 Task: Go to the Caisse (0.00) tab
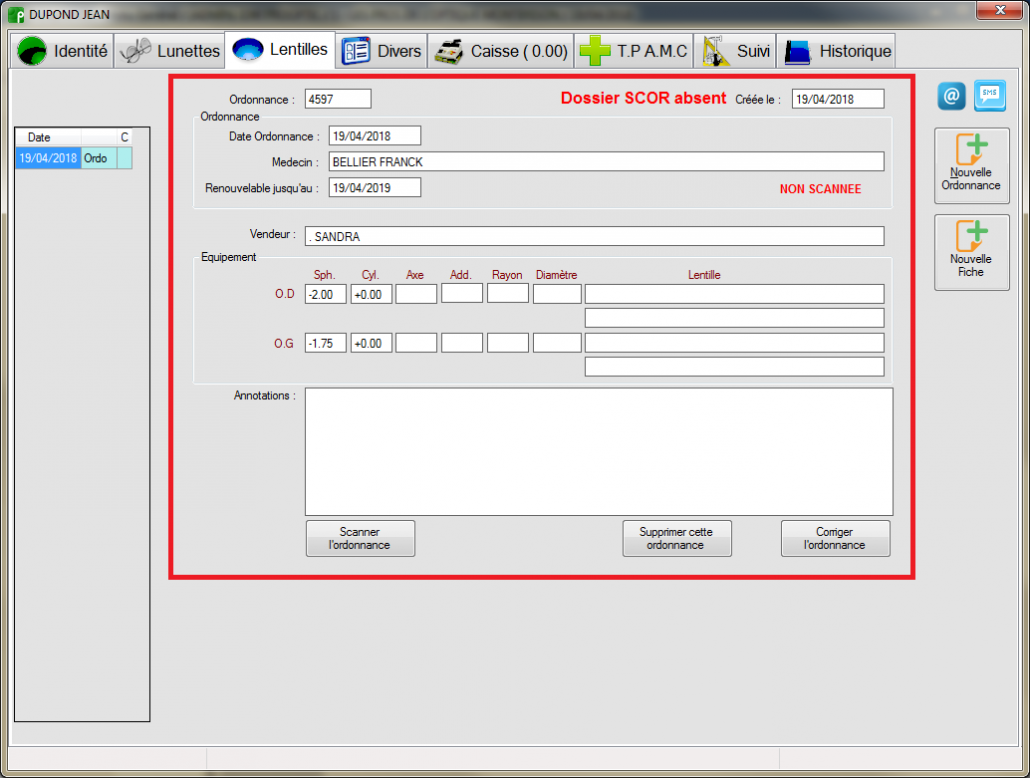coord(501,51)
